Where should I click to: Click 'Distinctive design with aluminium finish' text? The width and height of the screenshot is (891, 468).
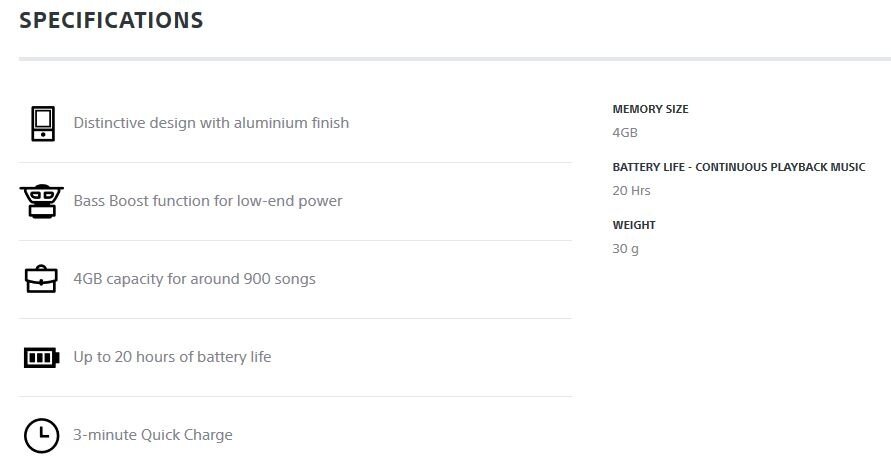click(x=211, y=123)
